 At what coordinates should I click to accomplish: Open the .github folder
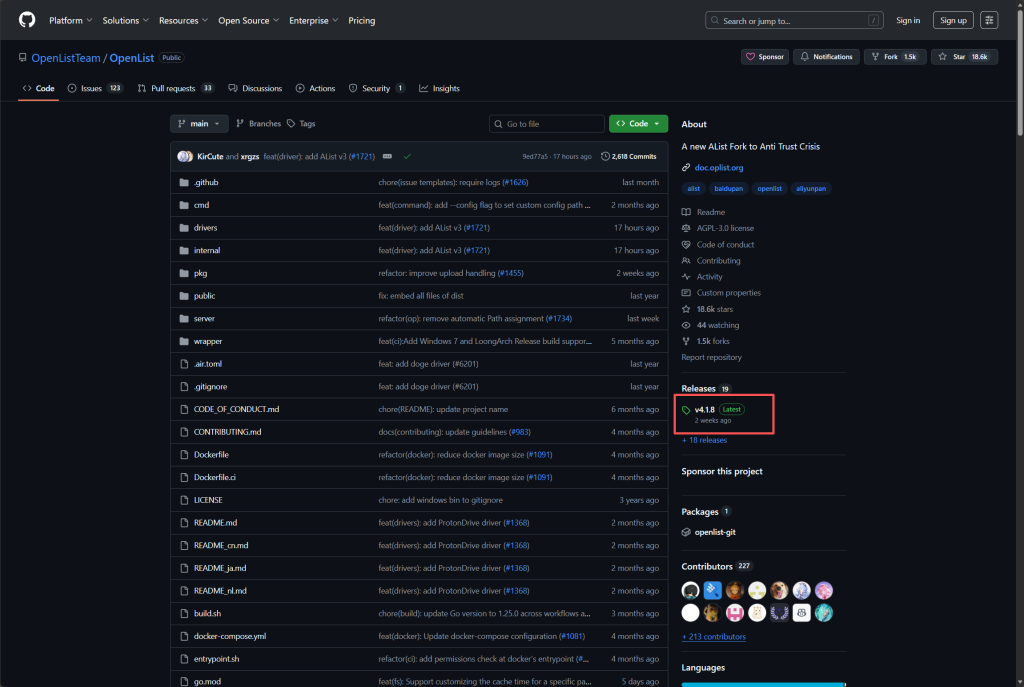pyautogui.click(x=206, y=182)
